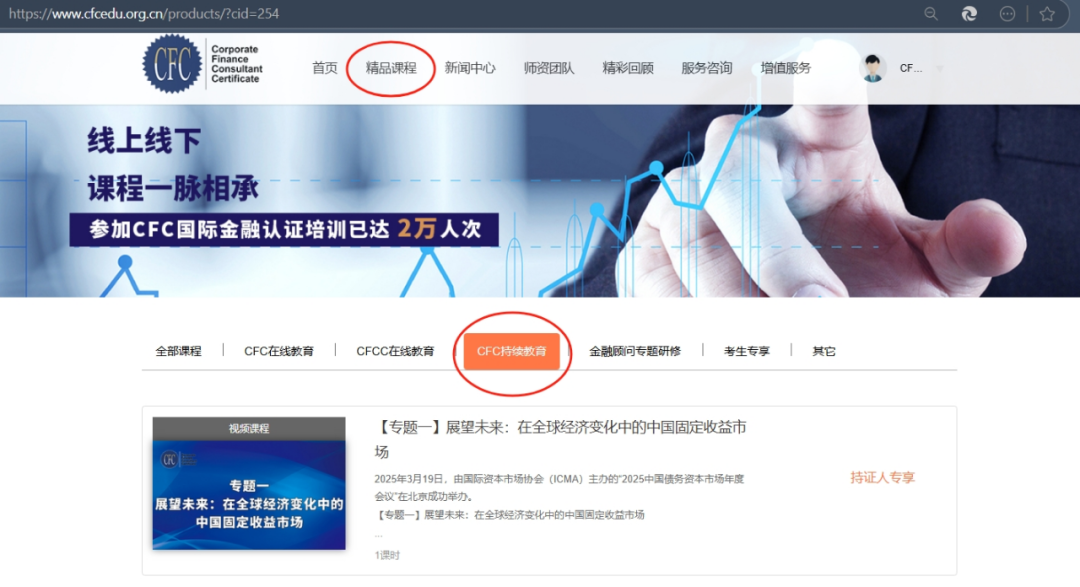
Task: Click 视频课程 label on course thumbnail
Action: click(249, 429)
